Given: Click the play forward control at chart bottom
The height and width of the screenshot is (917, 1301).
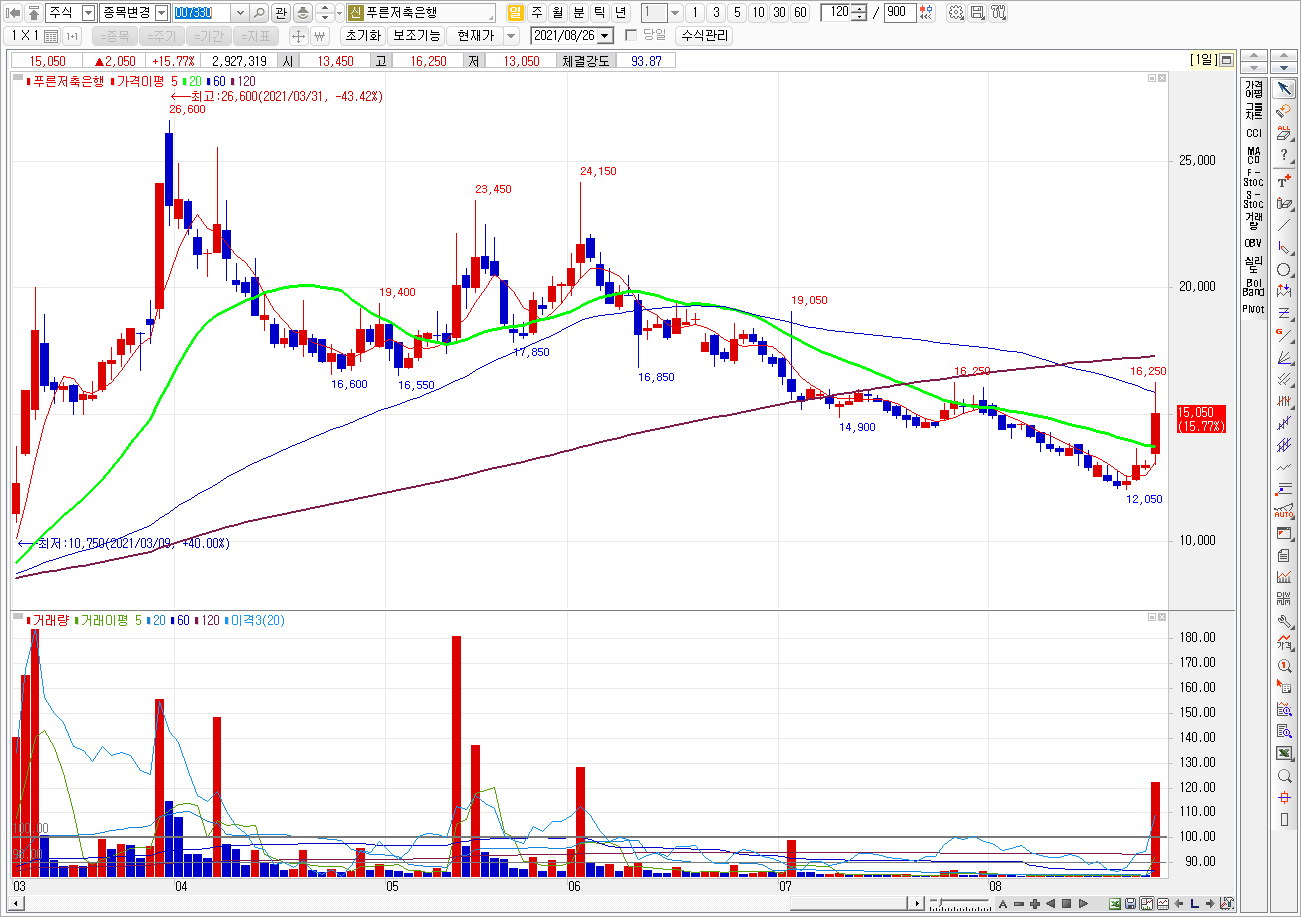Looking at the screenshot, I should pyautogui.click(x=1083, y=904).
